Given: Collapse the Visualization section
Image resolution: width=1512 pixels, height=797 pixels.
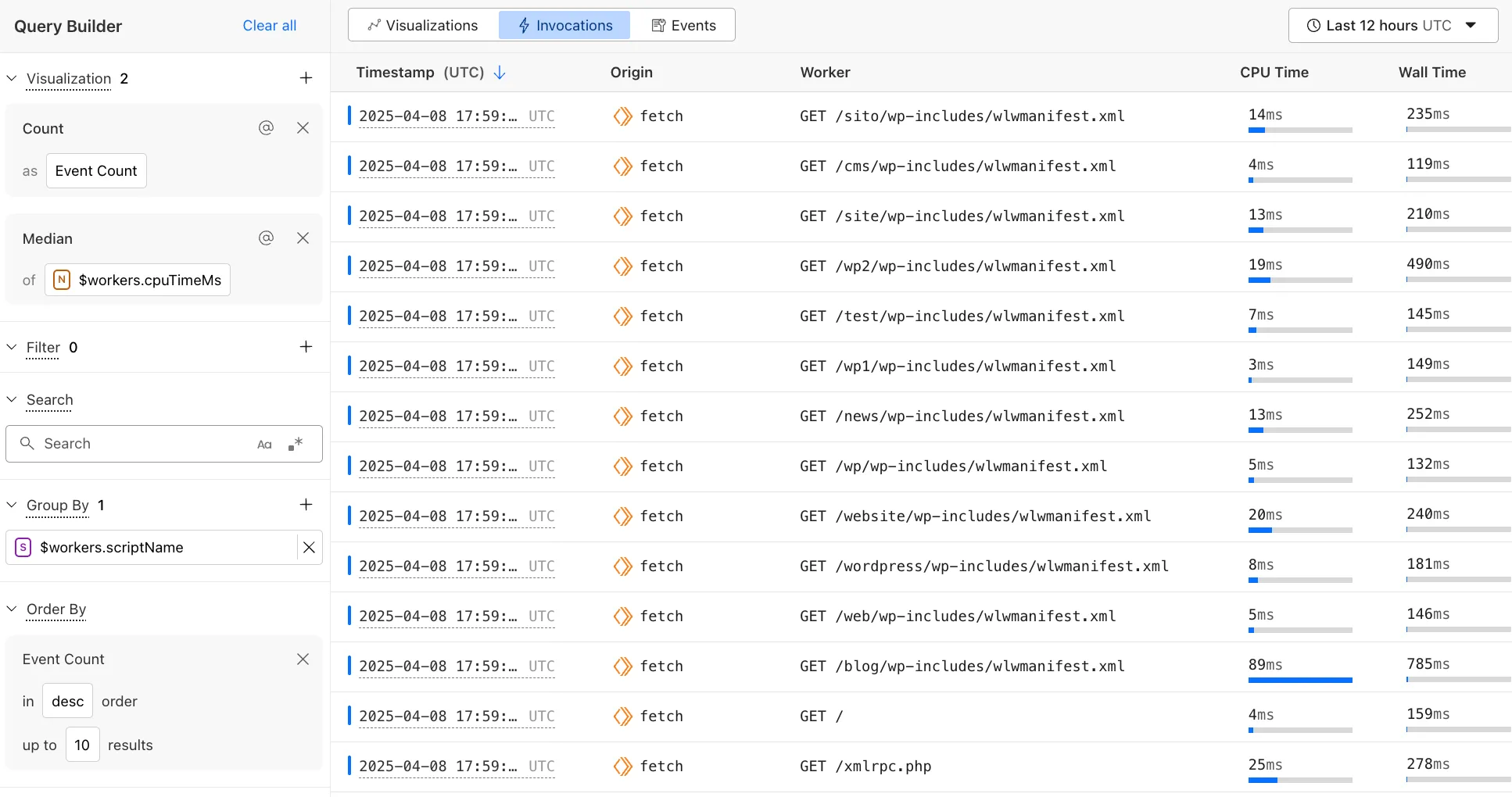Looking at the screenshot, I should [12, 78].
